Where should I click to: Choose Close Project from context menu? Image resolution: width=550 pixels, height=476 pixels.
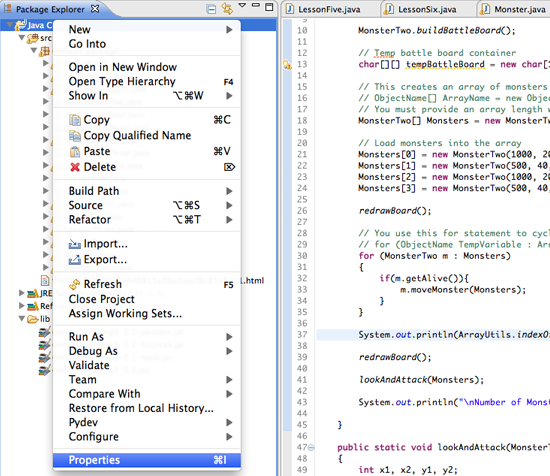(102, 299)
